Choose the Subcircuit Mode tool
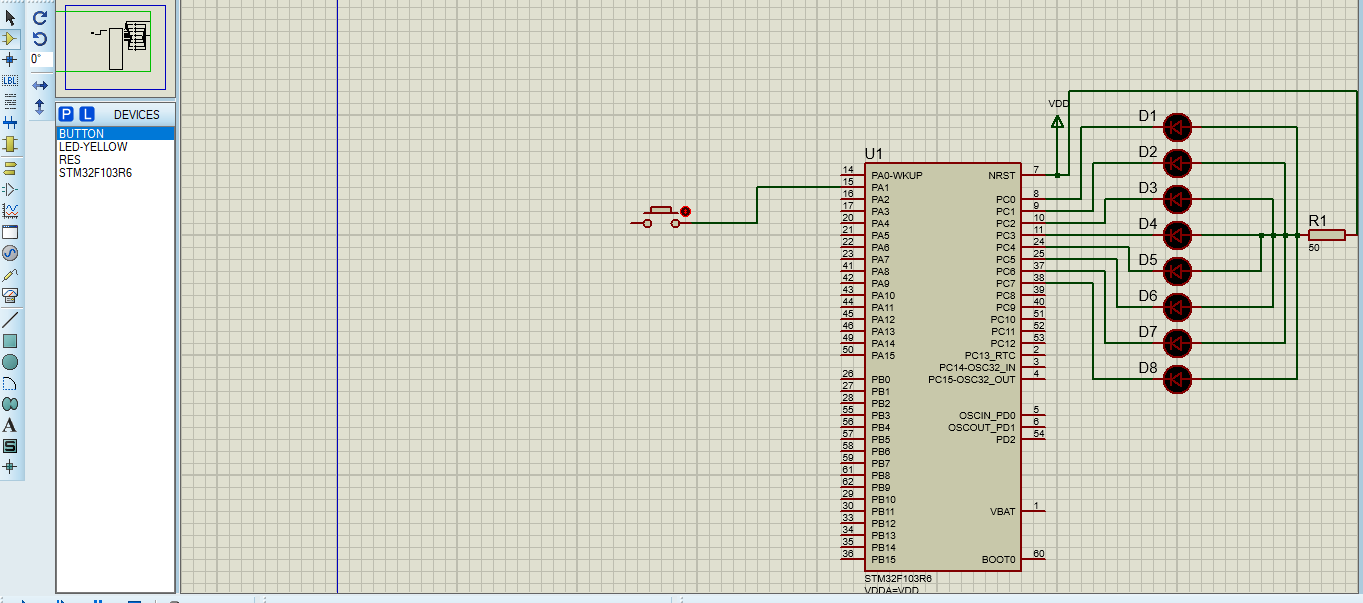Image resolution: width=1363 pixels, height=603 pixels. (10, 145)
